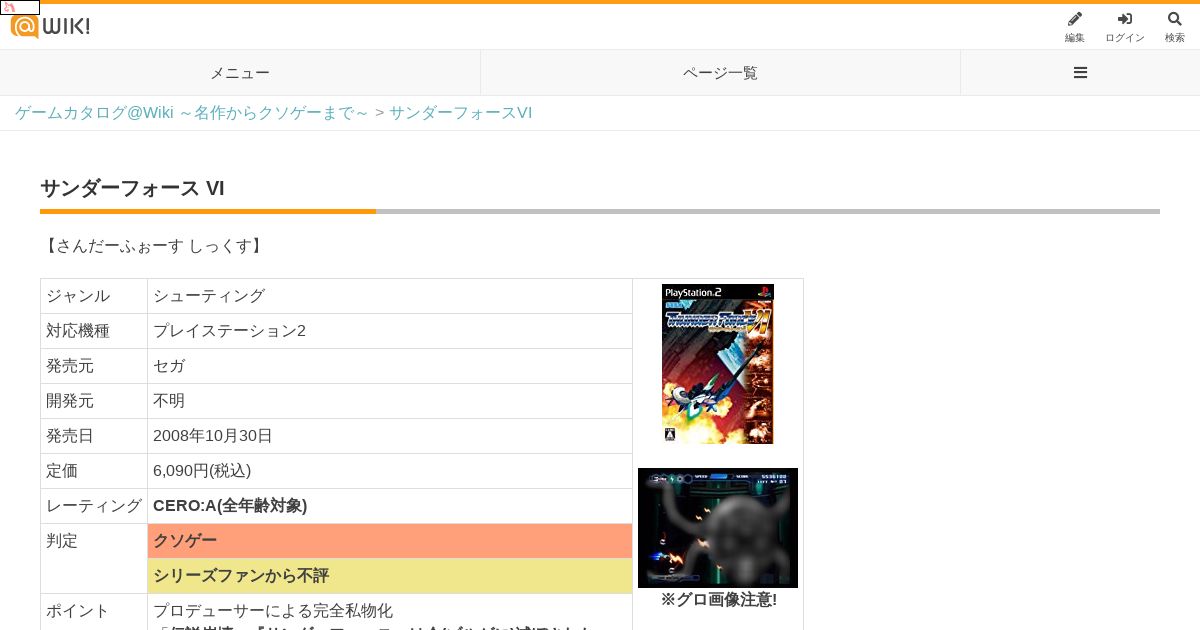This screenshot has width=1200, height=630.
Task: View the PlayStation 2 box art image
Action: coord(718,364)
